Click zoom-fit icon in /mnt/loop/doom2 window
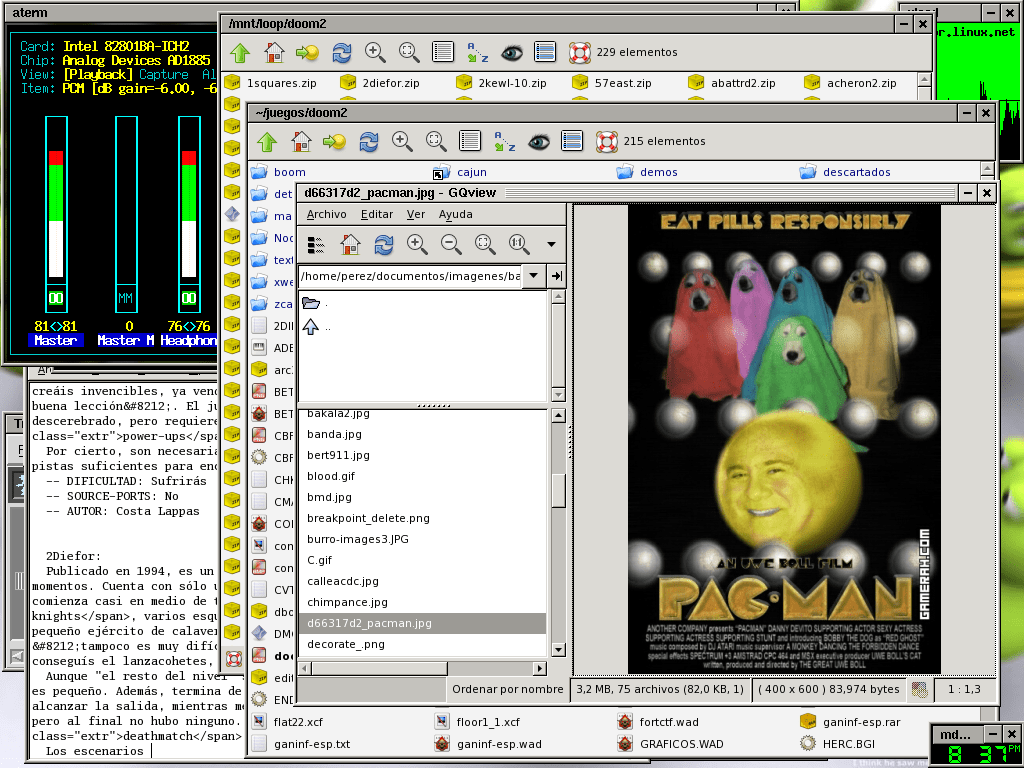1024x768 pixels. click(409, 52)
